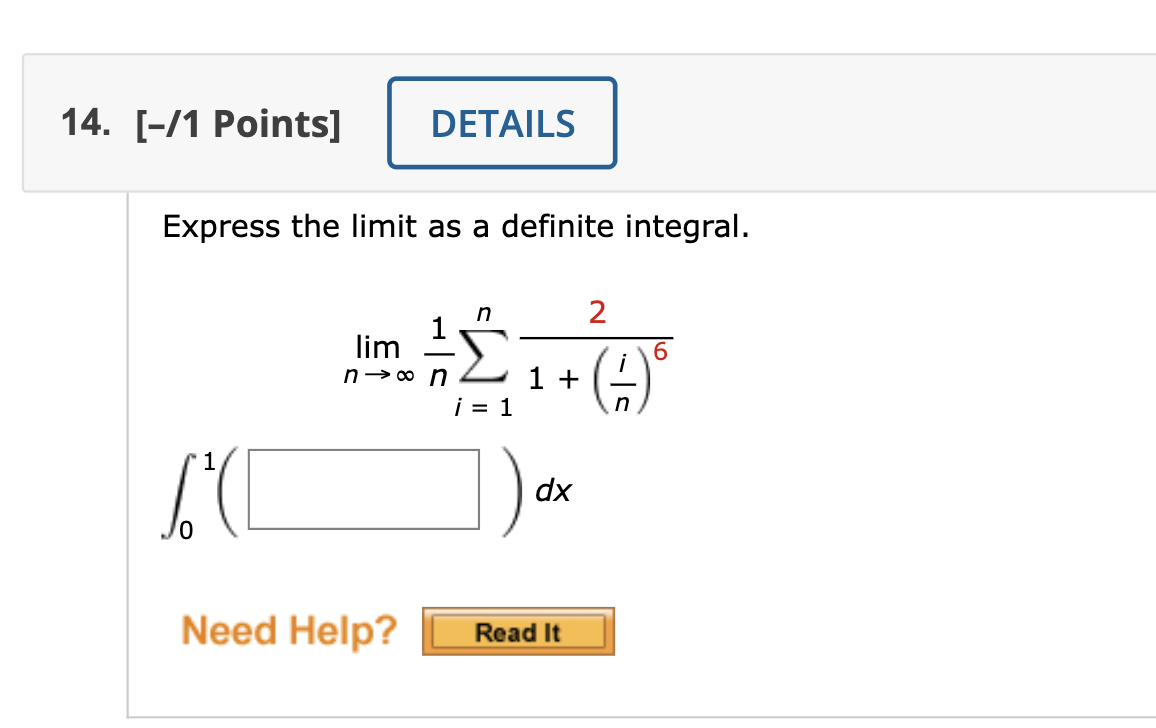Click the answer input box inside the integral
Image resolution: width=1156 pixels, height=728 pixels.
click(365, 488)
